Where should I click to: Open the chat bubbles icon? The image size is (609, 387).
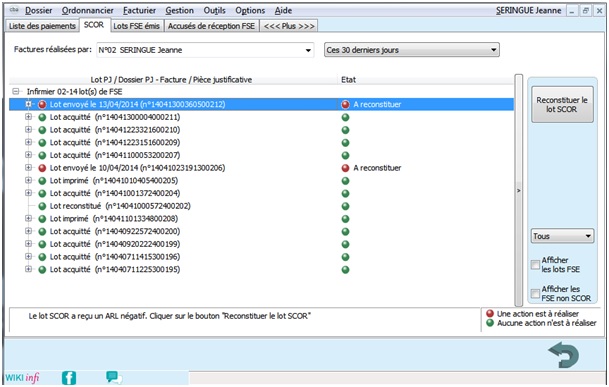(x=114, y=377)
